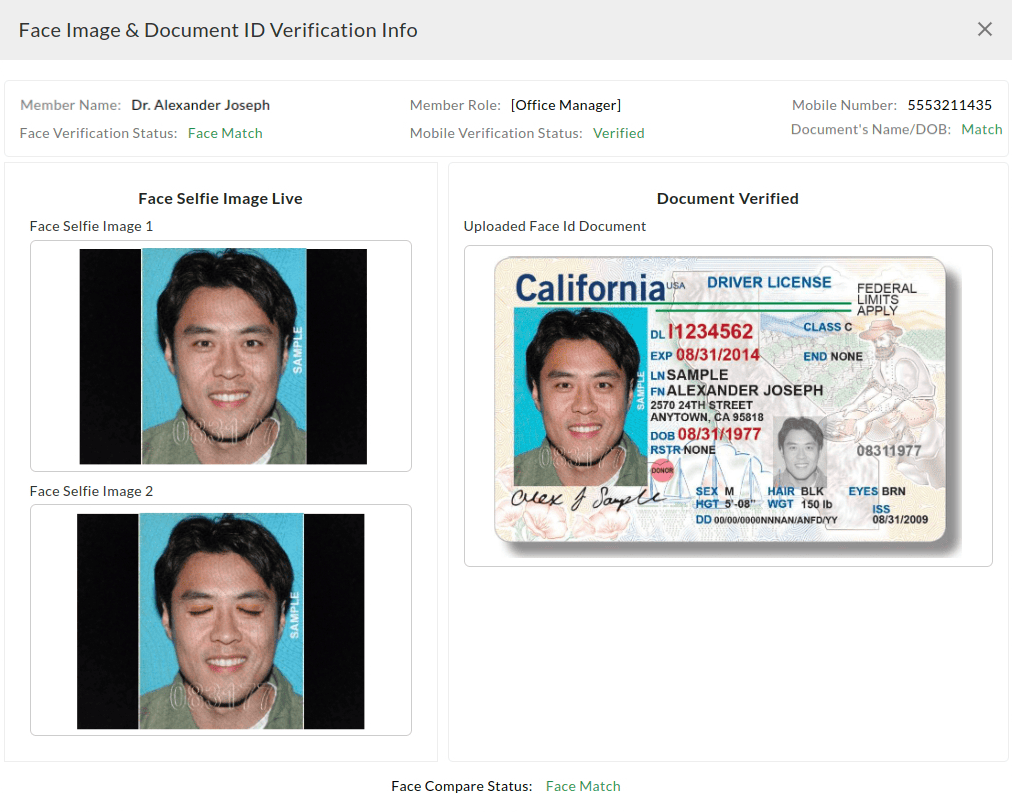Image resolution: width=1012 pixels, height=812 pixels.
Task: Open Face Selfie Image 2 thumbnail
Action: click(x=220, y=620)
